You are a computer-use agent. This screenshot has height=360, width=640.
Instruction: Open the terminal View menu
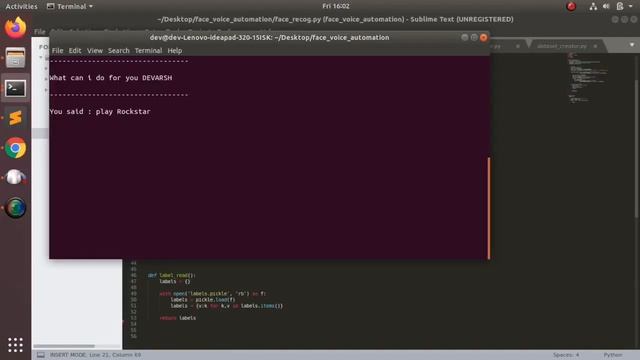(95, 51)
